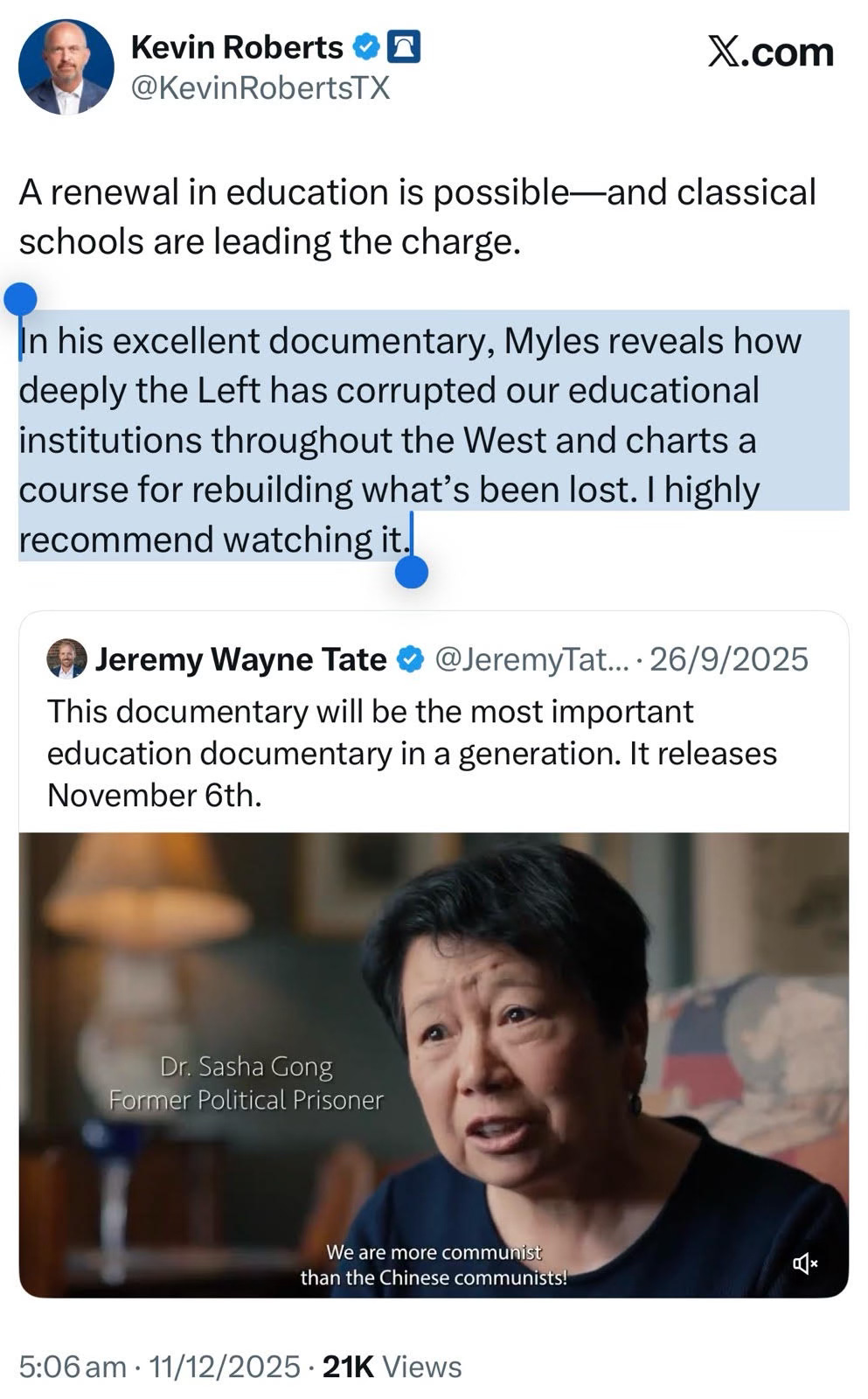Tap the upper text selection handle
Viewport: 868px width, 1399px height.
pyautogui.click(x=20, y=300)
